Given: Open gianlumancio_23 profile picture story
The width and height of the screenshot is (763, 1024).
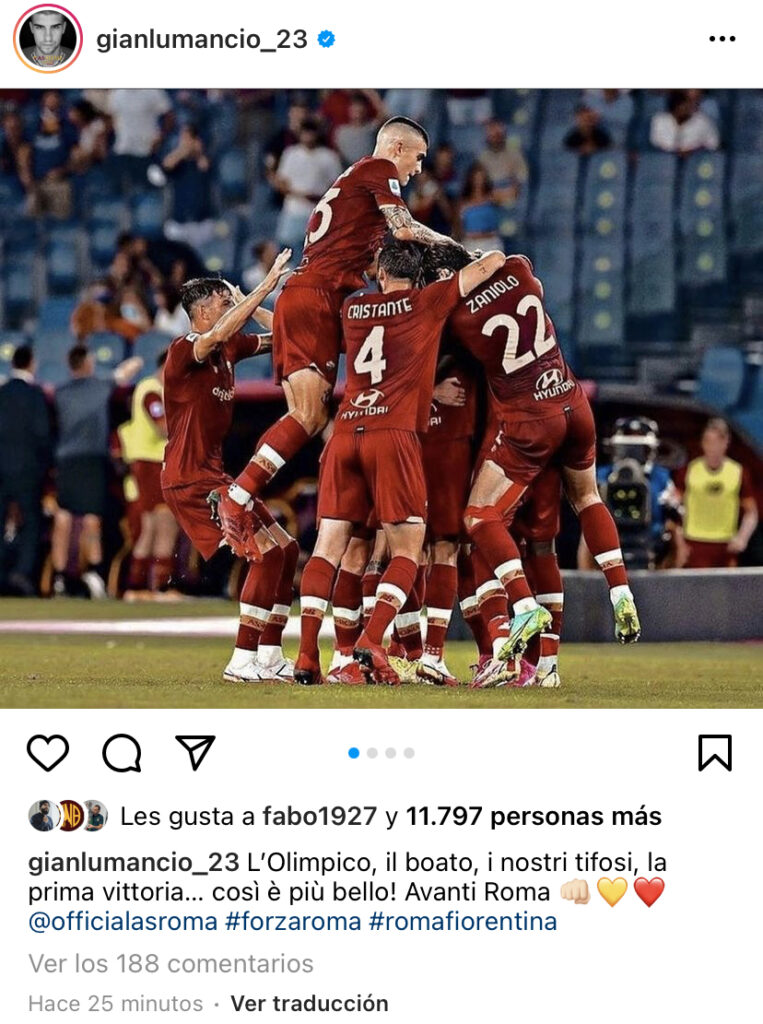Looking at the screenshot, I should (47, 39).
